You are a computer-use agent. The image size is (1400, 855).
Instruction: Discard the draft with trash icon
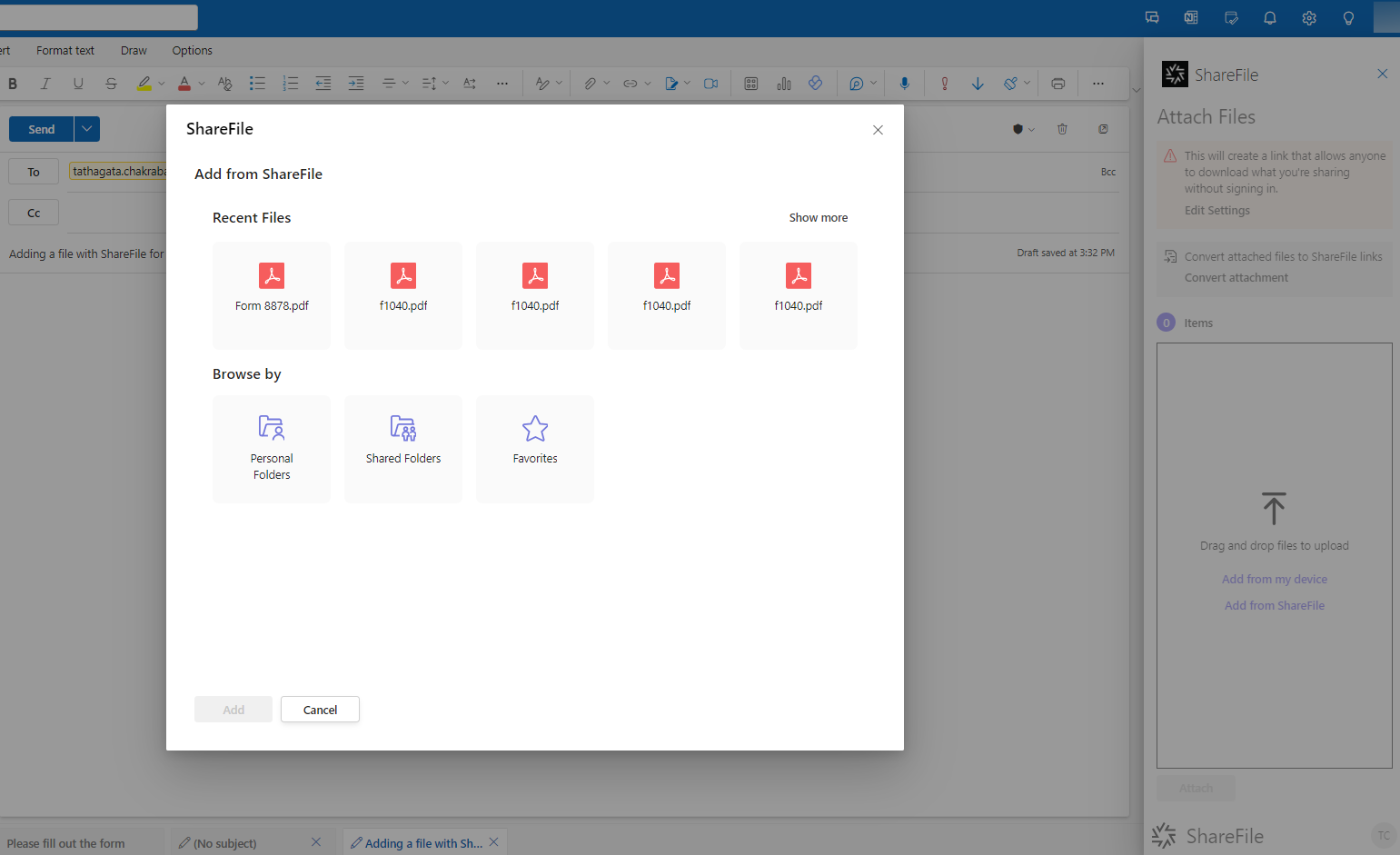pyautogui.click(x=1062, y=129)
